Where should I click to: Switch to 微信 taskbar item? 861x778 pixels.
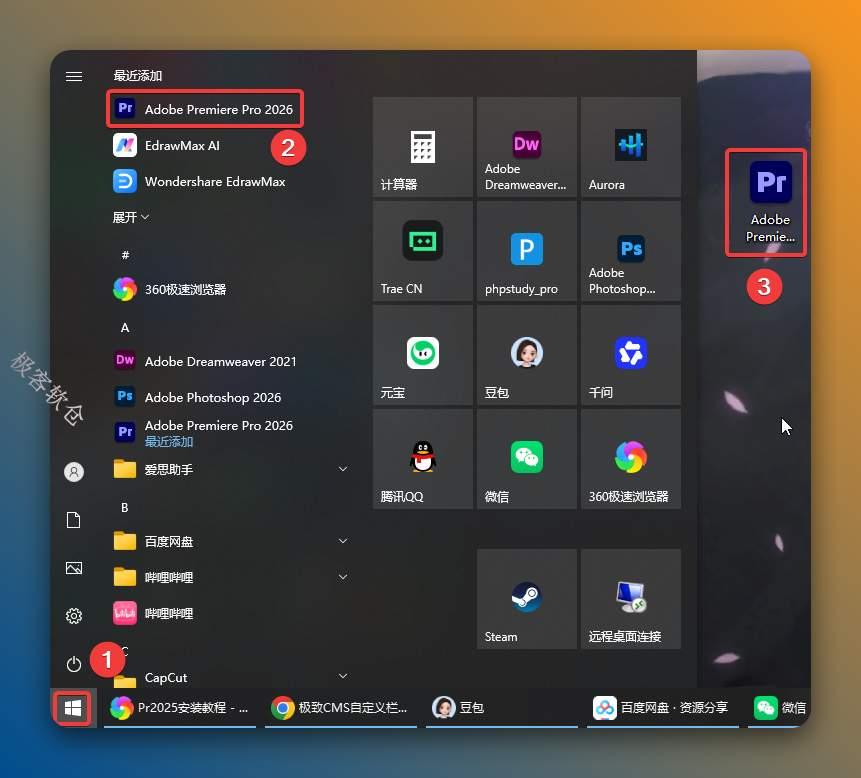[780, 708]
